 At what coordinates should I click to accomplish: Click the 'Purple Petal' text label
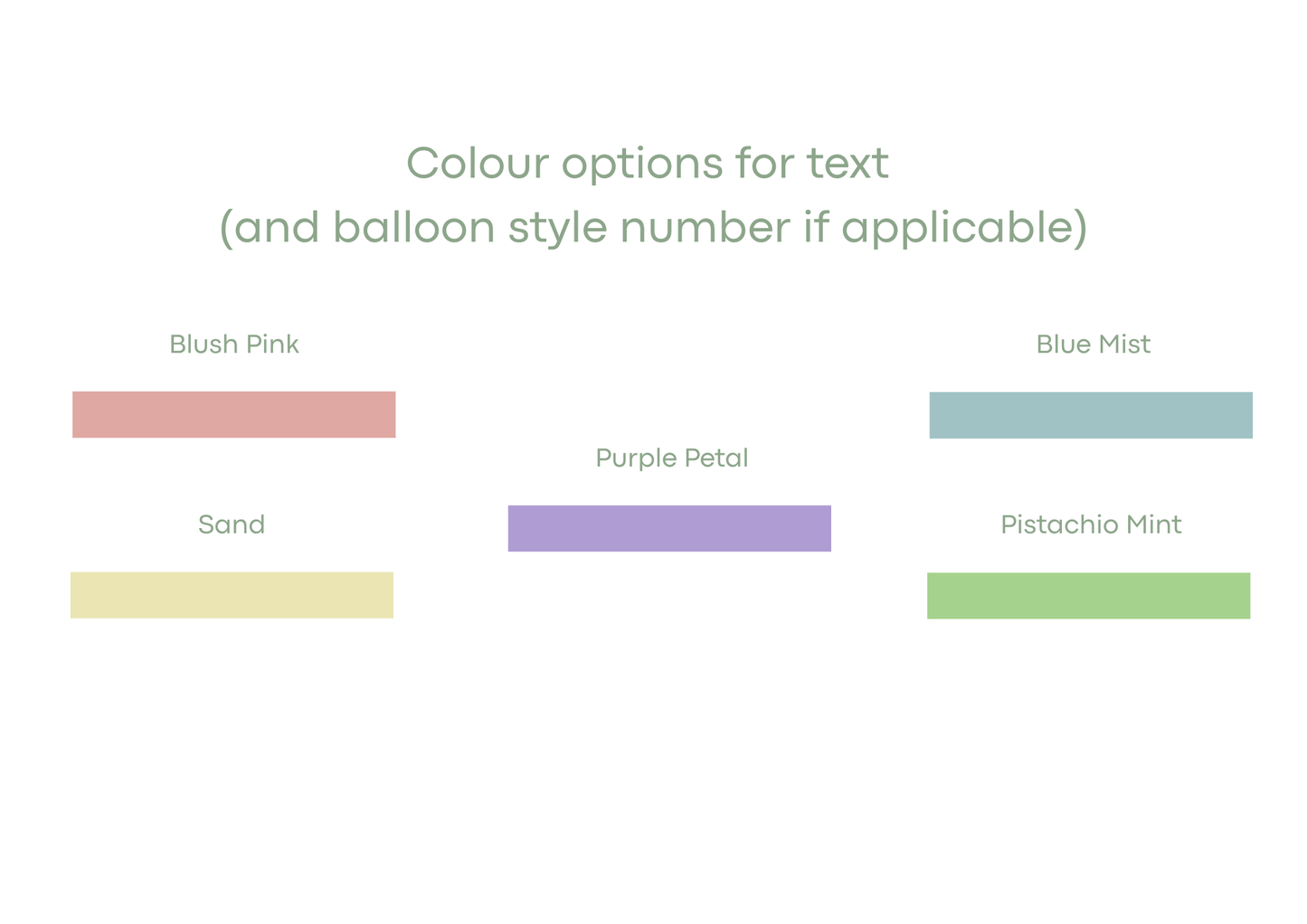[x=672, y=458]
